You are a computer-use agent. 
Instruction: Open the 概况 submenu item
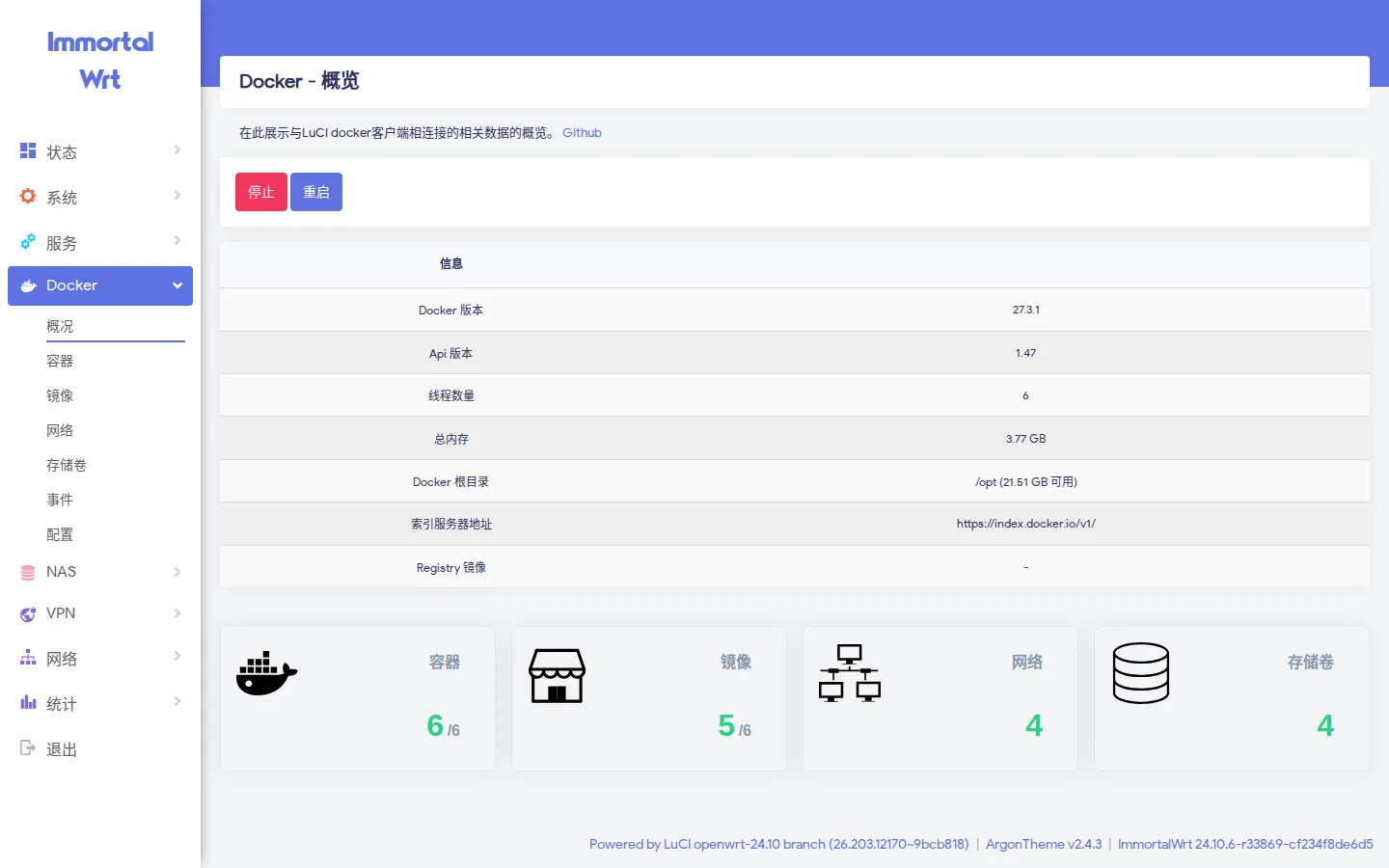(60, 326)
